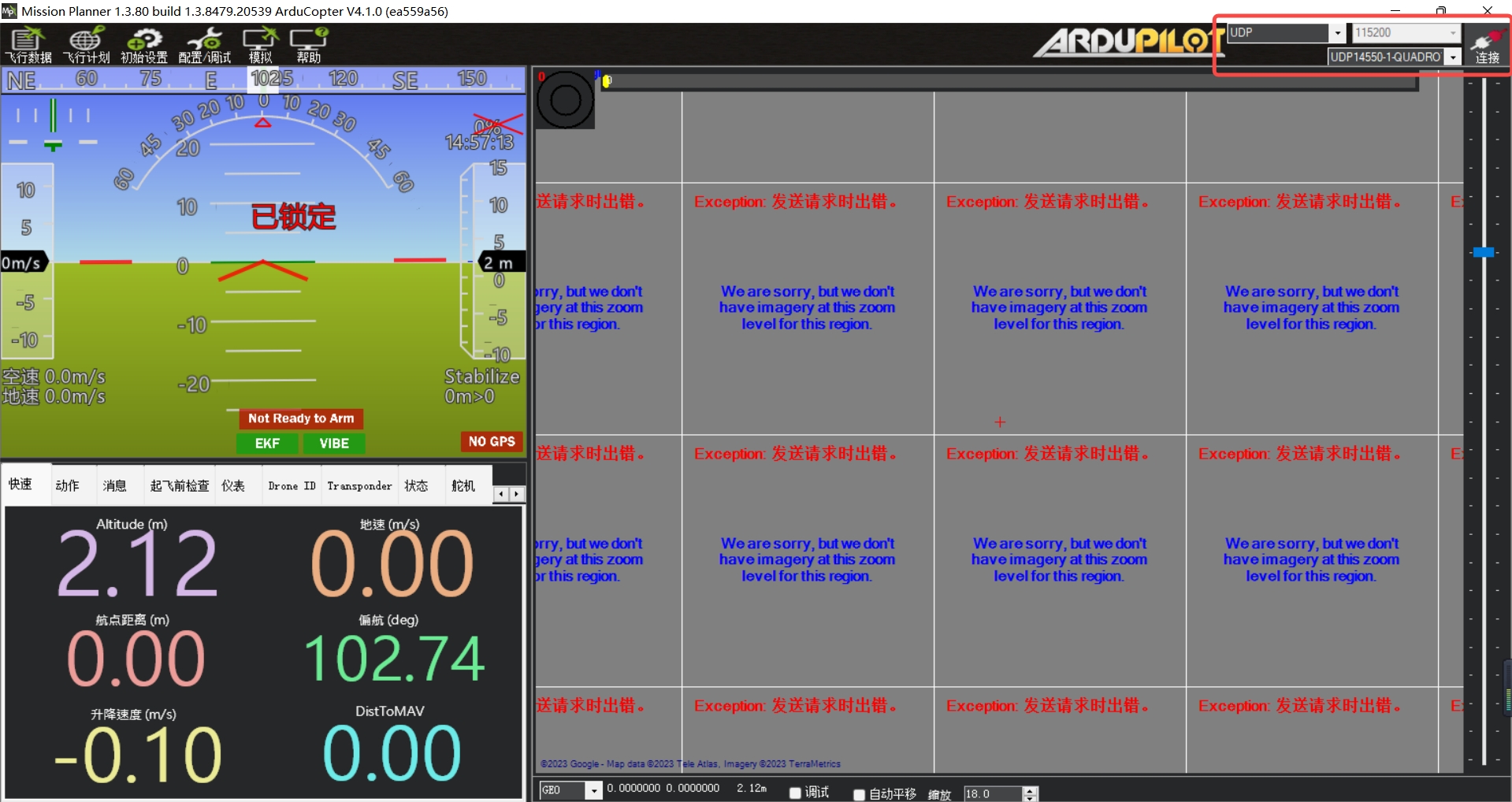Click the blue map zoom slider handle
The image size is (1512, 802).
tap(1483, 252)
